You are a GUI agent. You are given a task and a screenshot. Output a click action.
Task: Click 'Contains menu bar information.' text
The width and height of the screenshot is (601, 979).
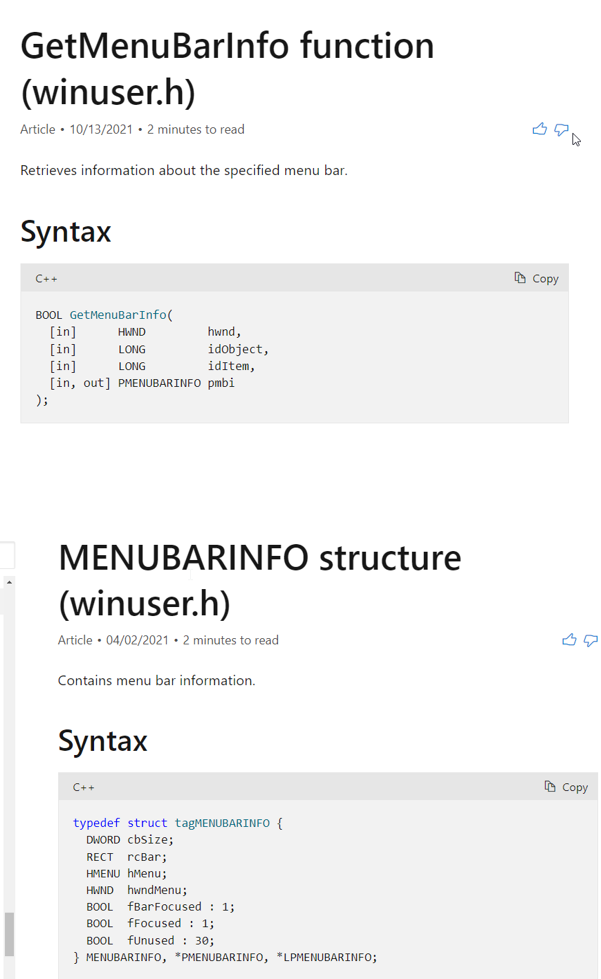[x=157, y=681]
